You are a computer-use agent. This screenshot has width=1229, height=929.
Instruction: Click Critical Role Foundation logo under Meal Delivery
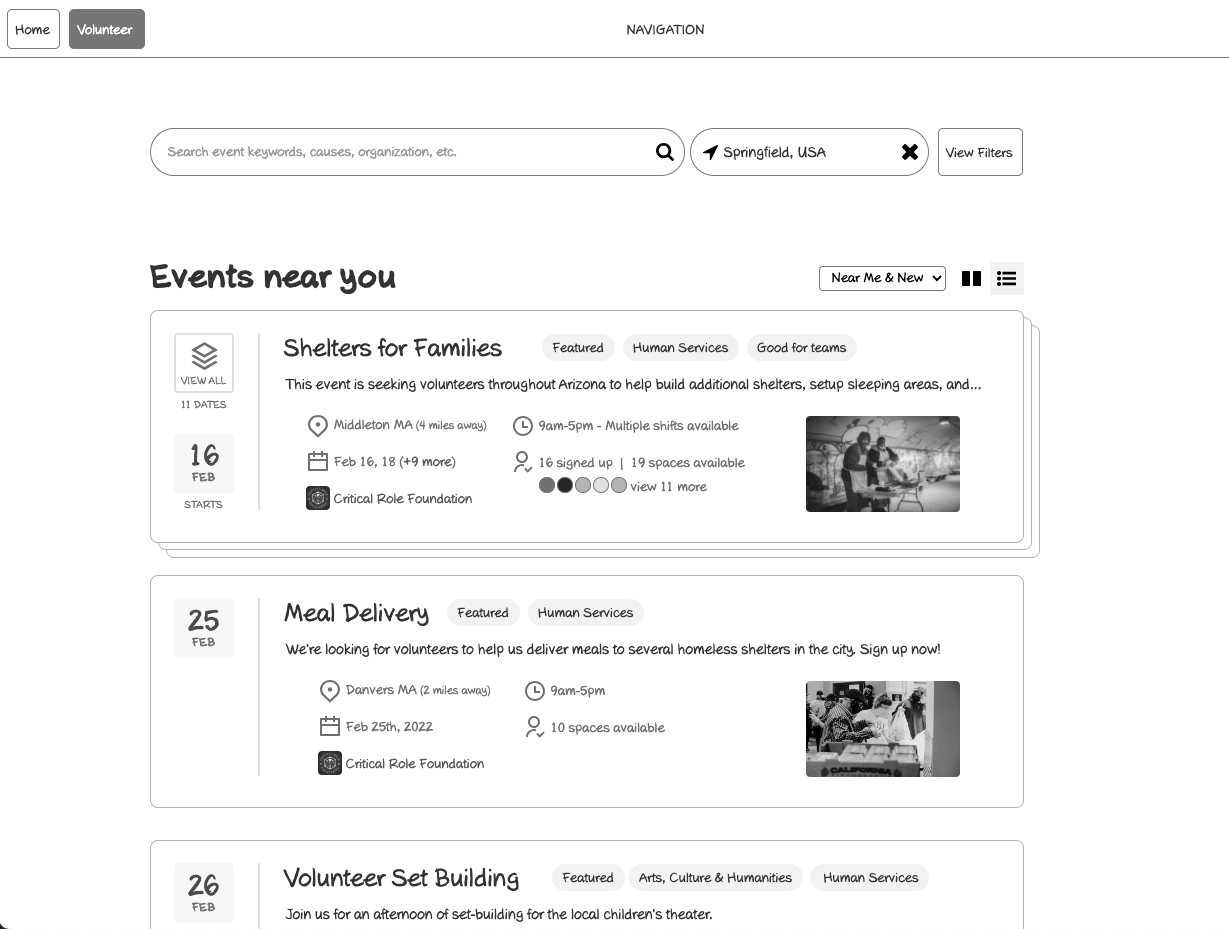coord(330,763)
